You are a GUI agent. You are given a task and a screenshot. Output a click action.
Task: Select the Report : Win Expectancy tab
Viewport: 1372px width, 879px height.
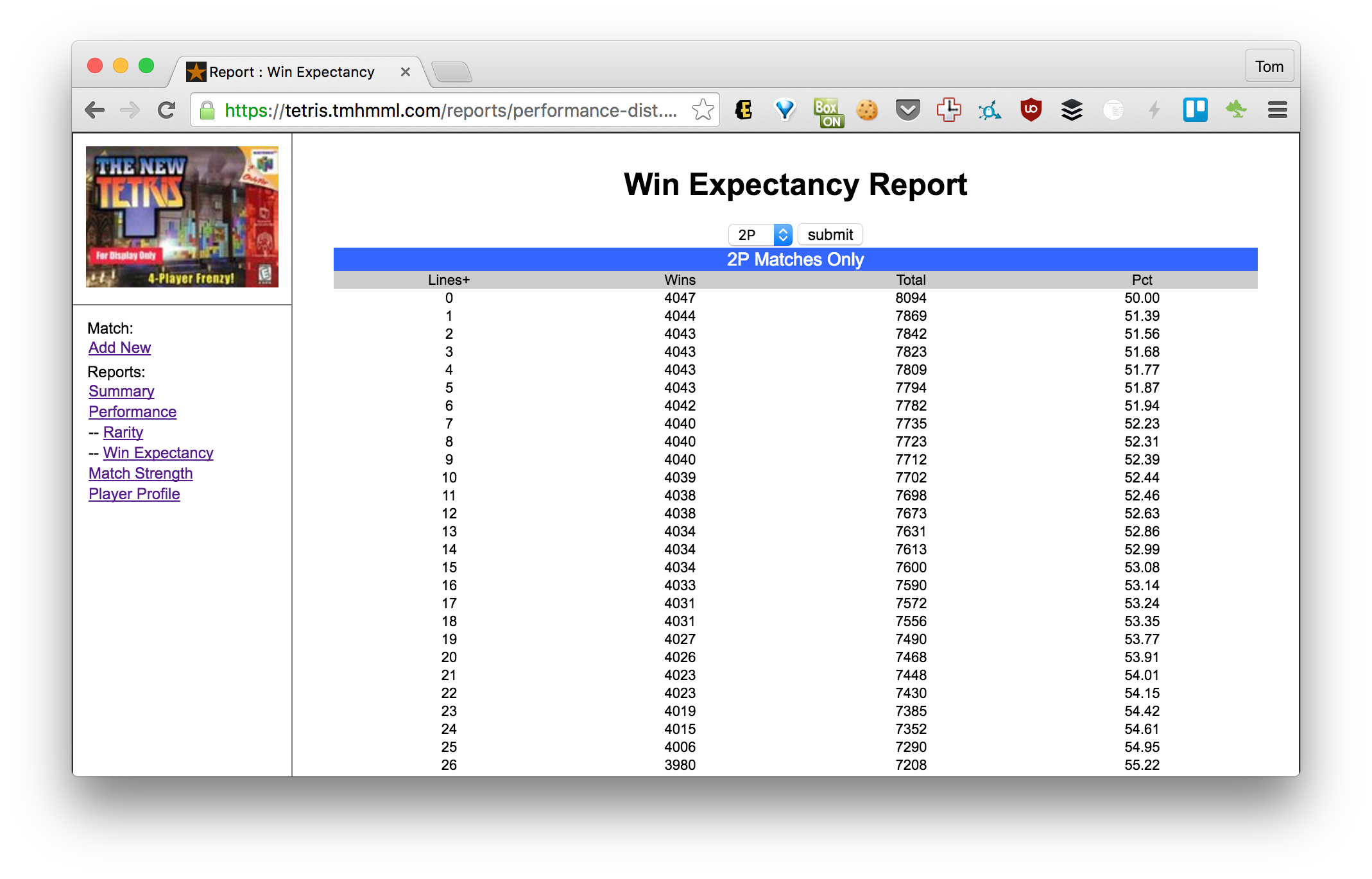pyautogui.click(x=292, y=72)
